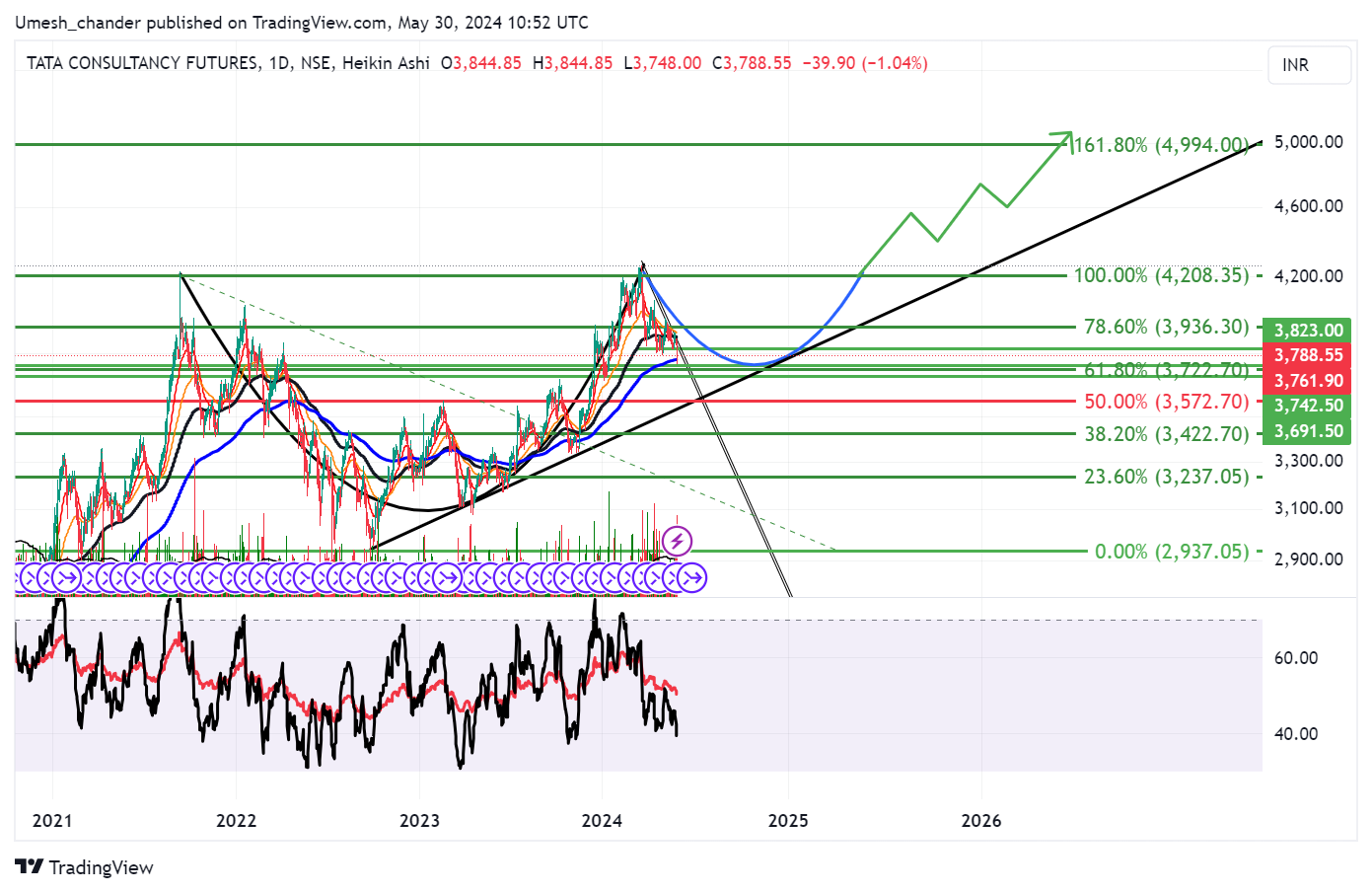Screen dimensions: 1372x893
Task: Click the 2025 label on the time axis
Action: [788, 821]
